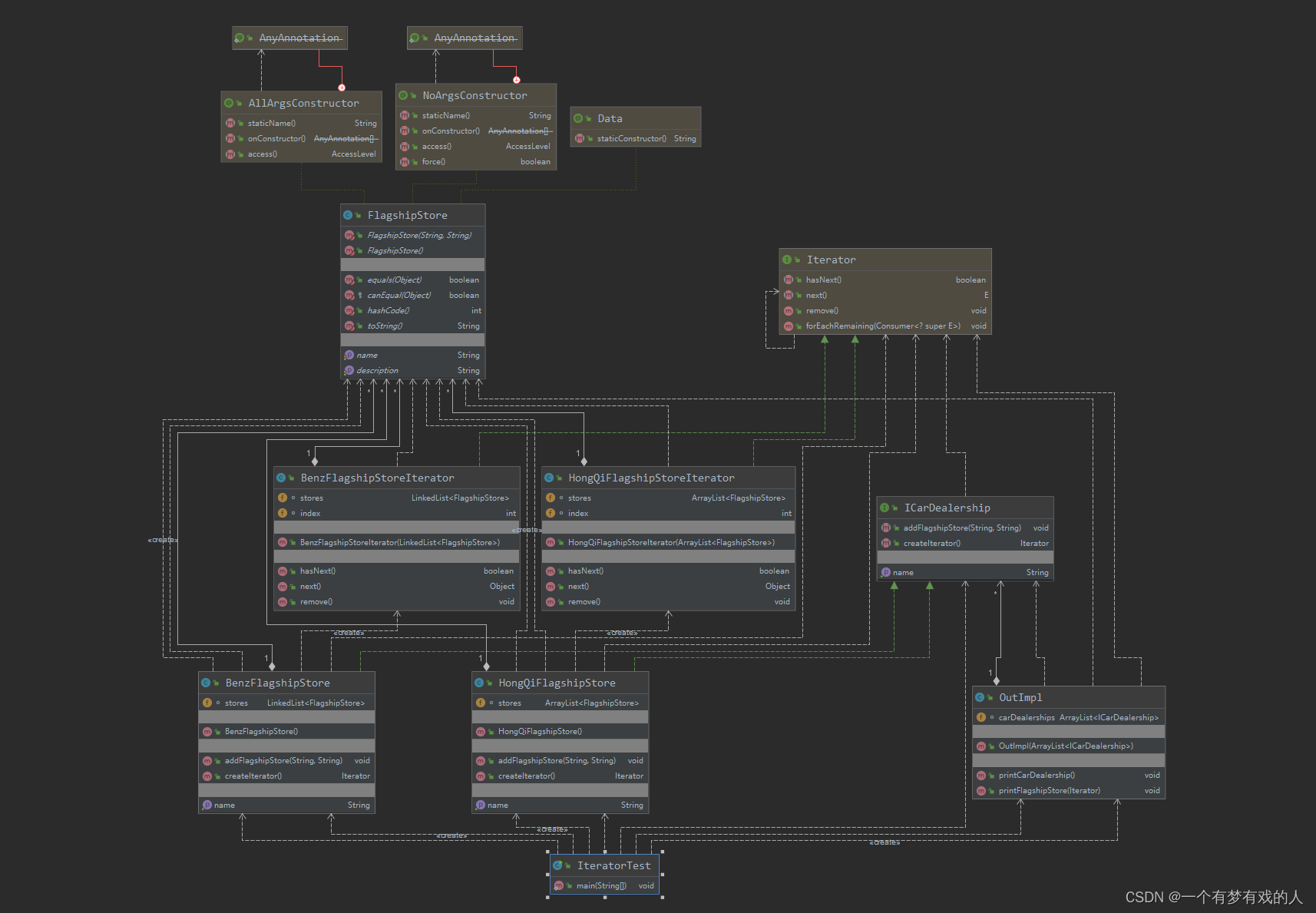Click canEqual(Object) in FlagshipStore
Viewport: 1316px width, 913px height.
(x=412, y=296)
